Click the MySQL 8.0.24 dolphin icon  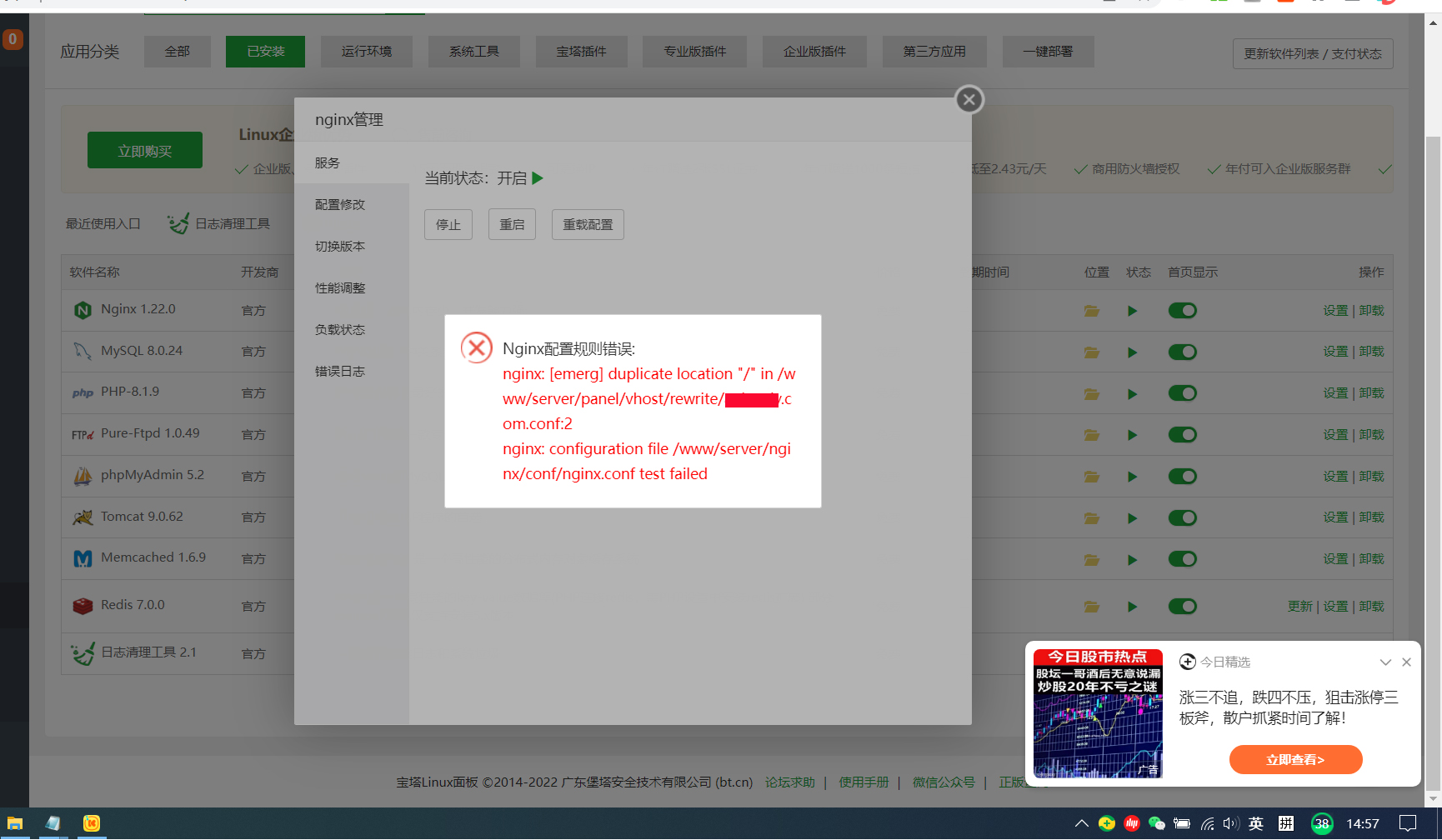pos(83,351)
